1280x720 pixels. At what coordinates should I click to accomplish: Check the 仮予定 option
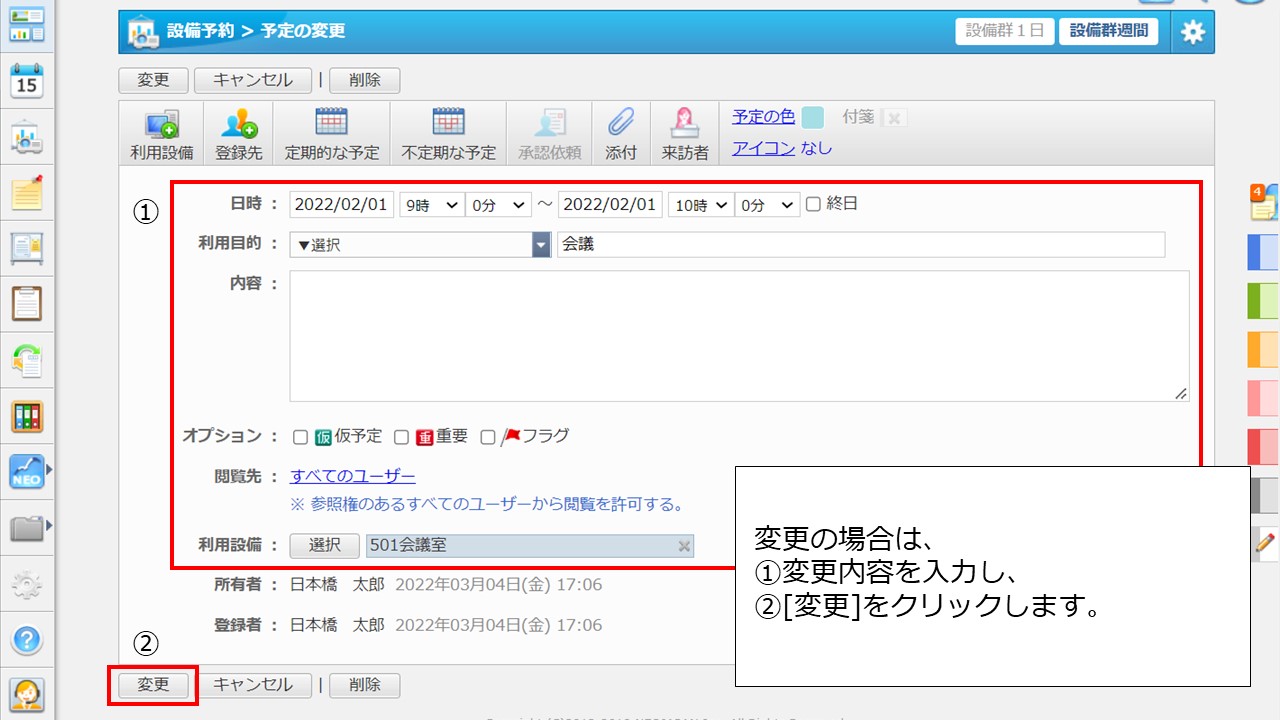pyautogui.click(x=300, y=437)
